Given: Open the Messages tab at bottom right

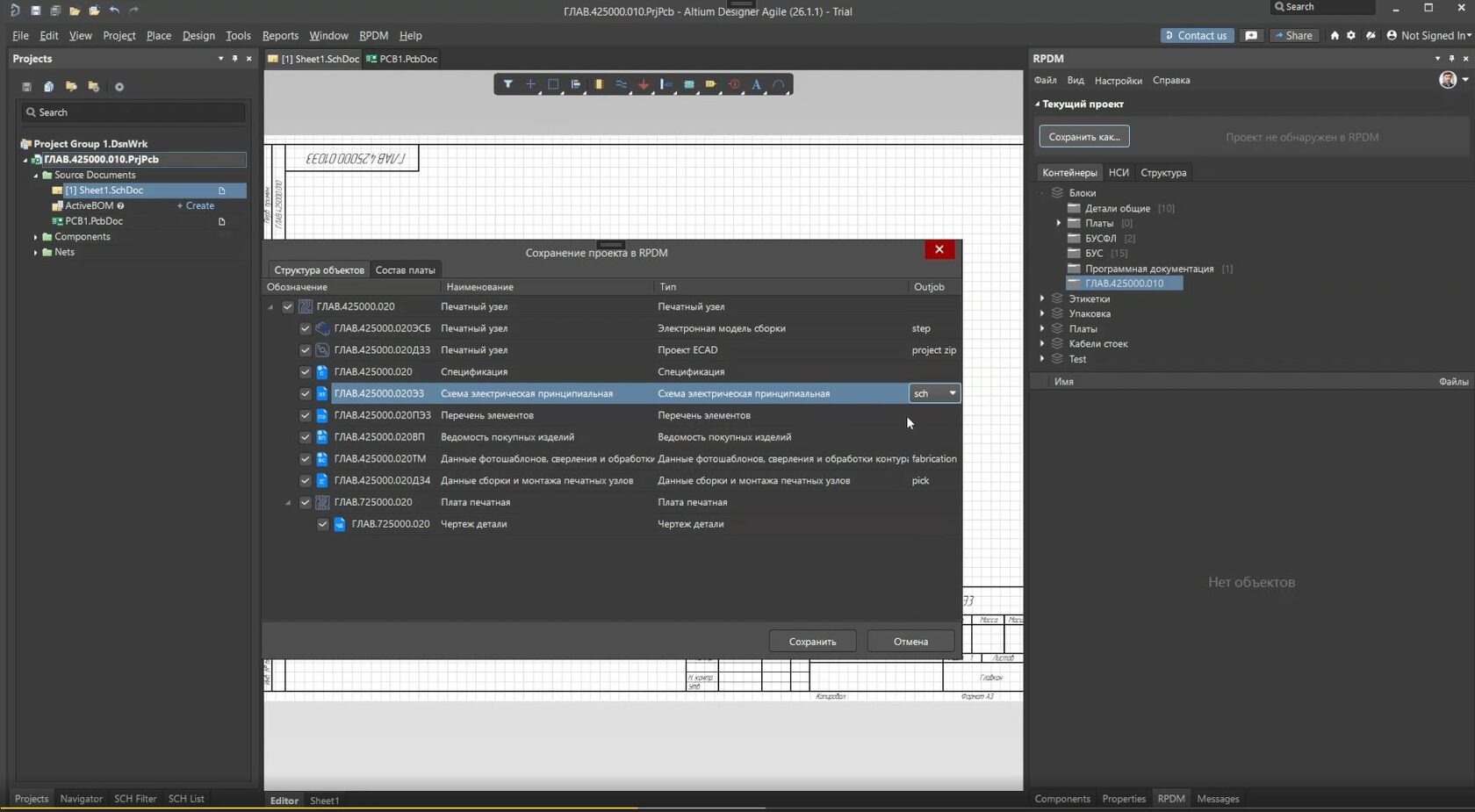Looking at the screenshot, I should click(x=1218, y=799).
